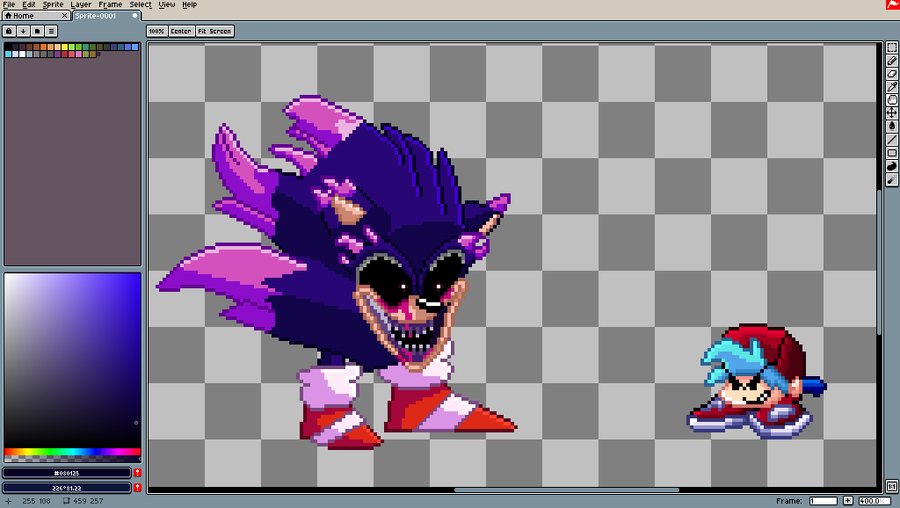Click the rainbow hue slider
The height and width of the screenshot is (508, 900).
click(x=72, y=452)
